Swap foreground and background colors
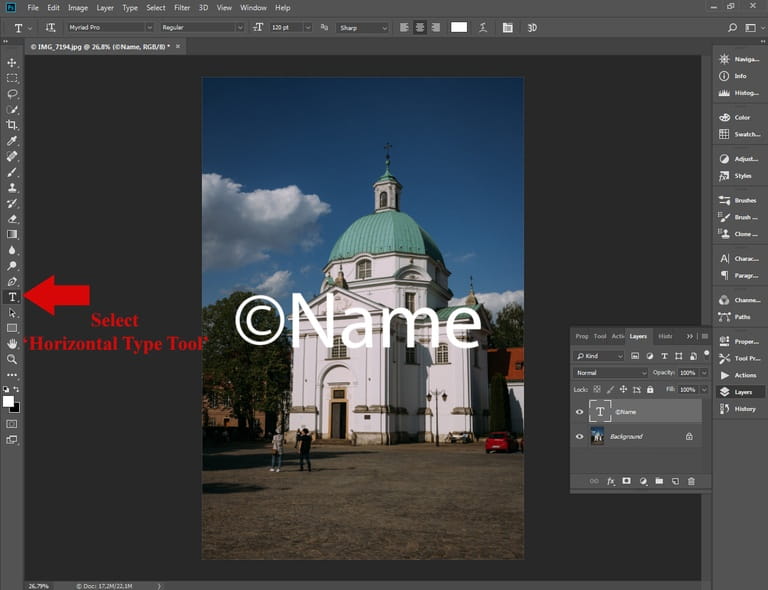The height and width of the screenshot is (590, 768). pos(17,389)
